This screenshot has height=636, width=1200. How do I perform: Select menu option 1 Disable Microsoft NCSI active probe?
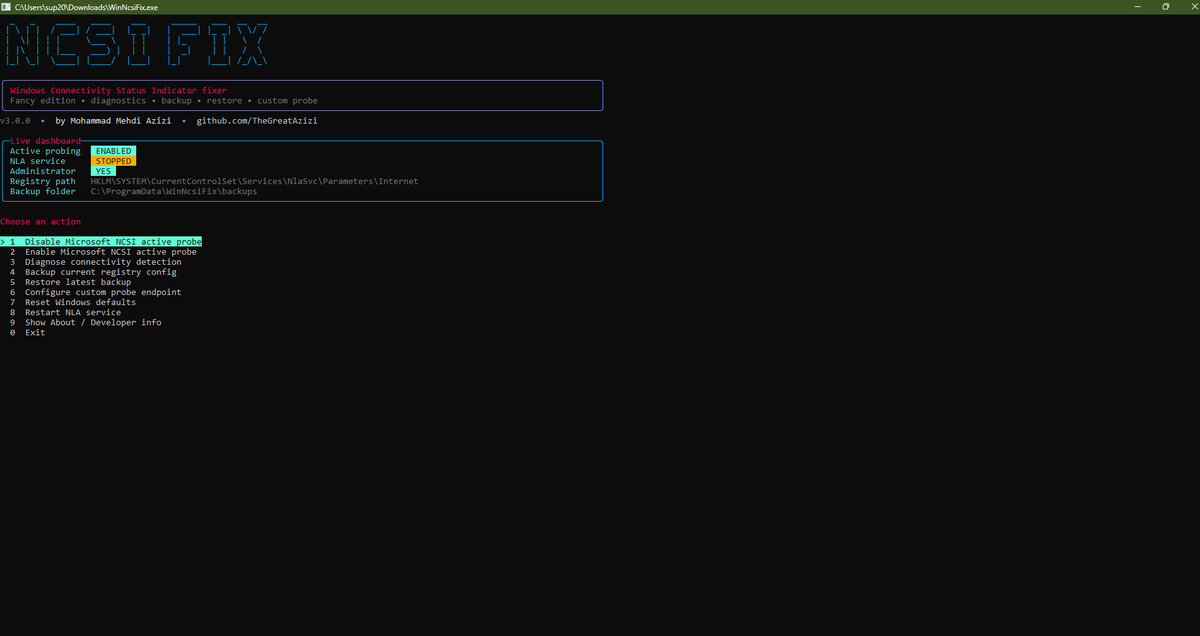101,242
